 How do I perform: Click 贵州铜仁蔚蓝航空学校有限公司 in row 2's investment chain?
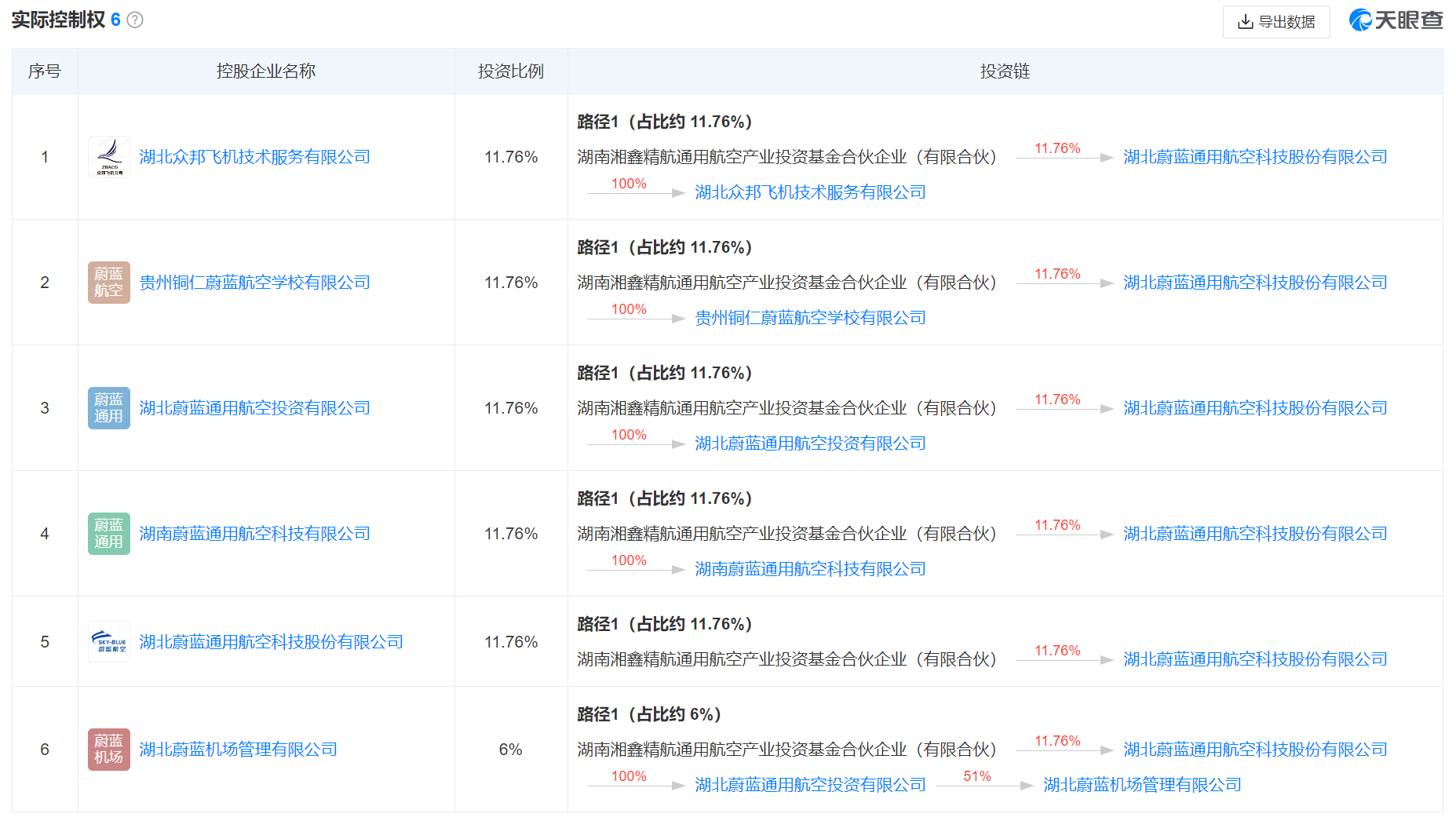pyautogui.click(x=810, y=318)
